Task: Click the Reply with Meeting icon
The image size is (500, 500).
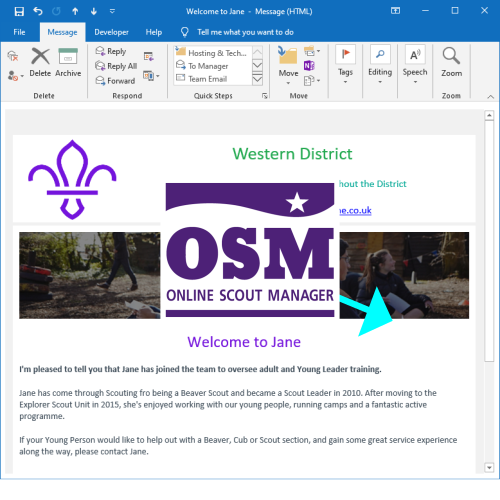Action: [148, 56]
